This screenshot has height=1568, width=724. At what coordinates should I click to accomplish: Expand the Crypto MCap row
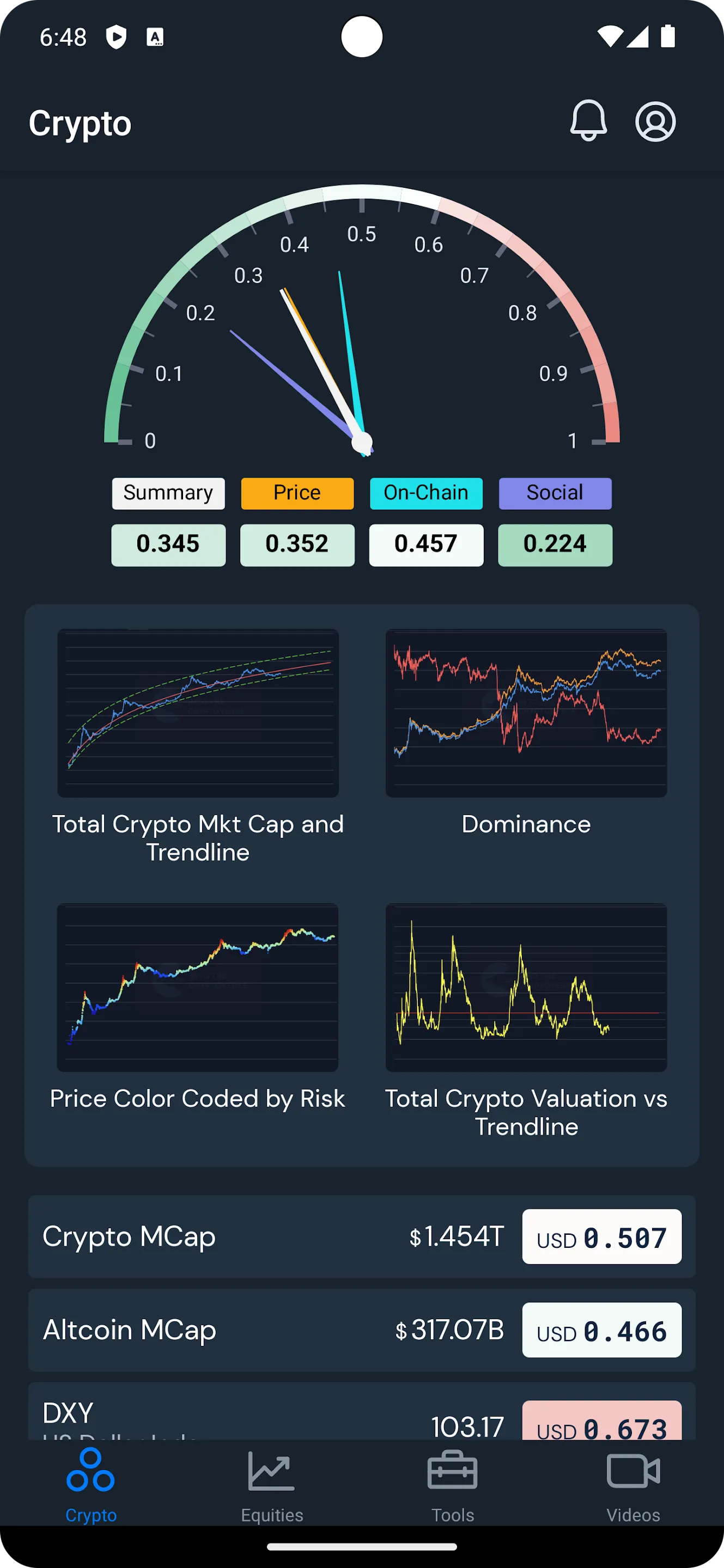pyautogui.click(x=362, y=1238)
